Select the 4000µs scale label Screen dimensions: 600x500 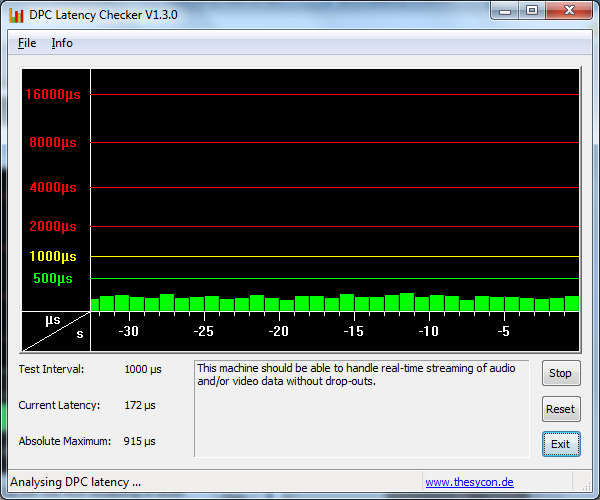53,187
